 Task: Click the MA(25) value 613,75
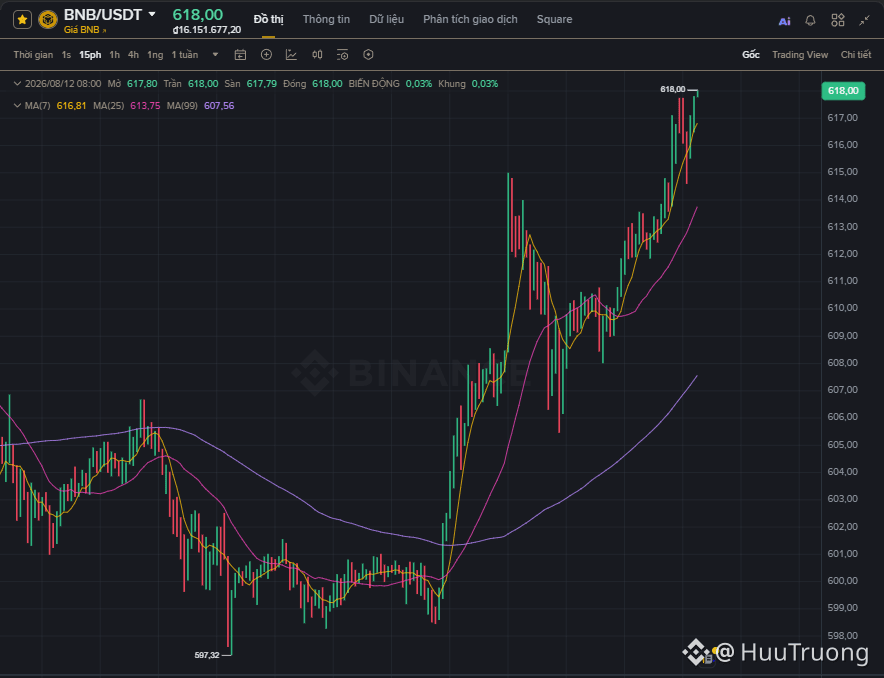[145, 105]
